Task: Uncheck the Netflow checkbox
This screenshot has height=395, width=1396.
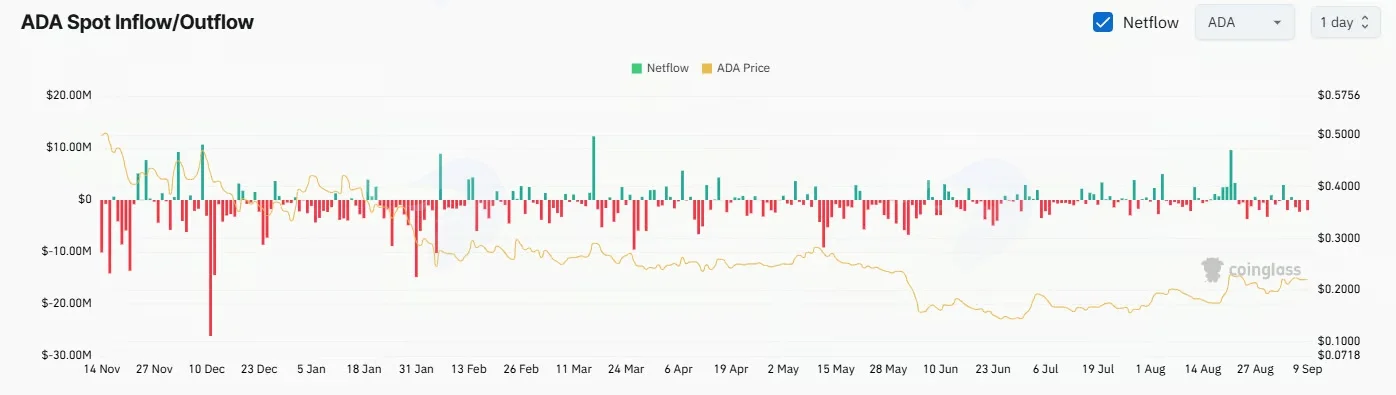Action: pos(1103,22)
